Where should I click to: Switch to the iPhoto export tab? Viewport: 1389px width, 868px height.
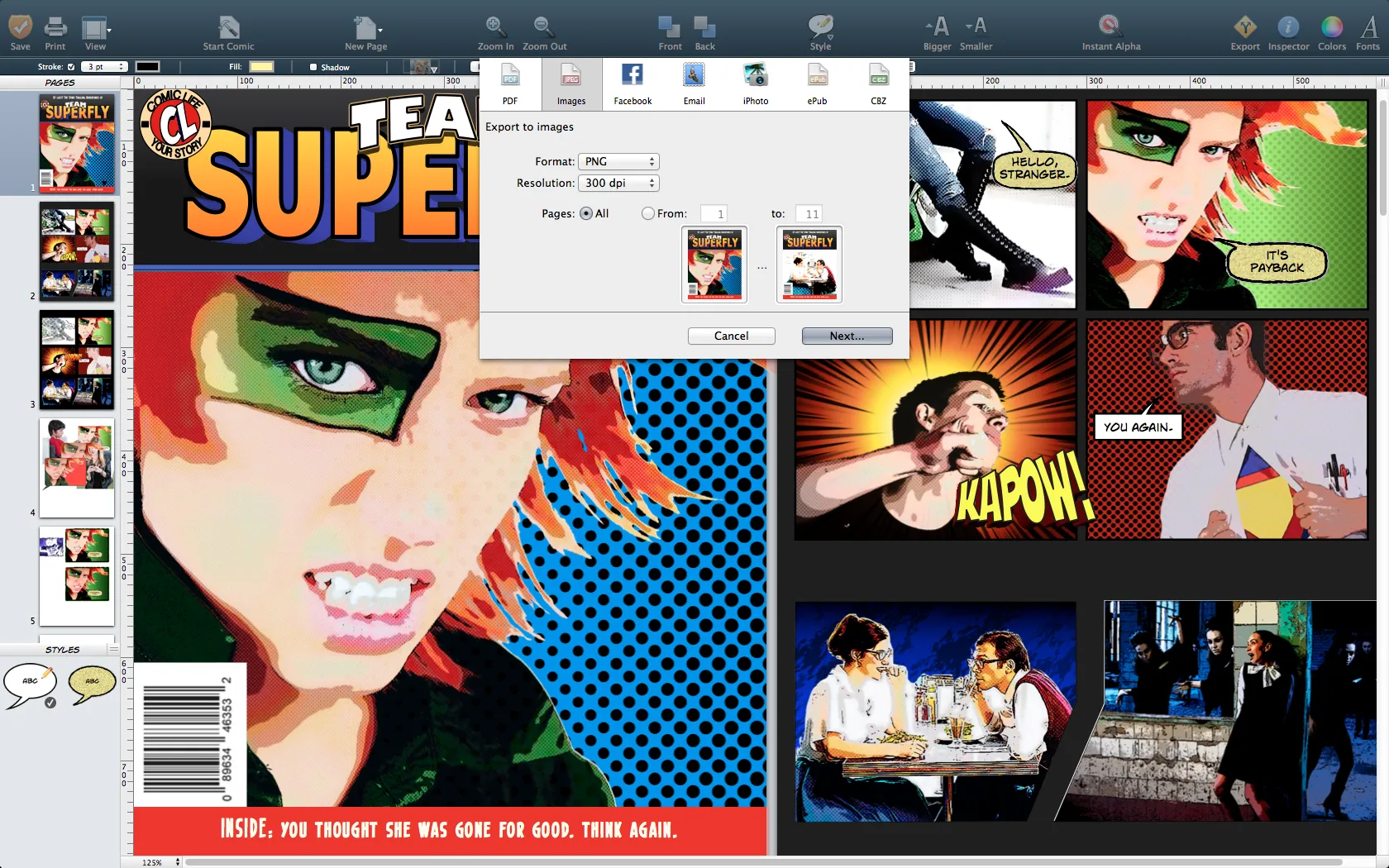(x=755, y=84)
